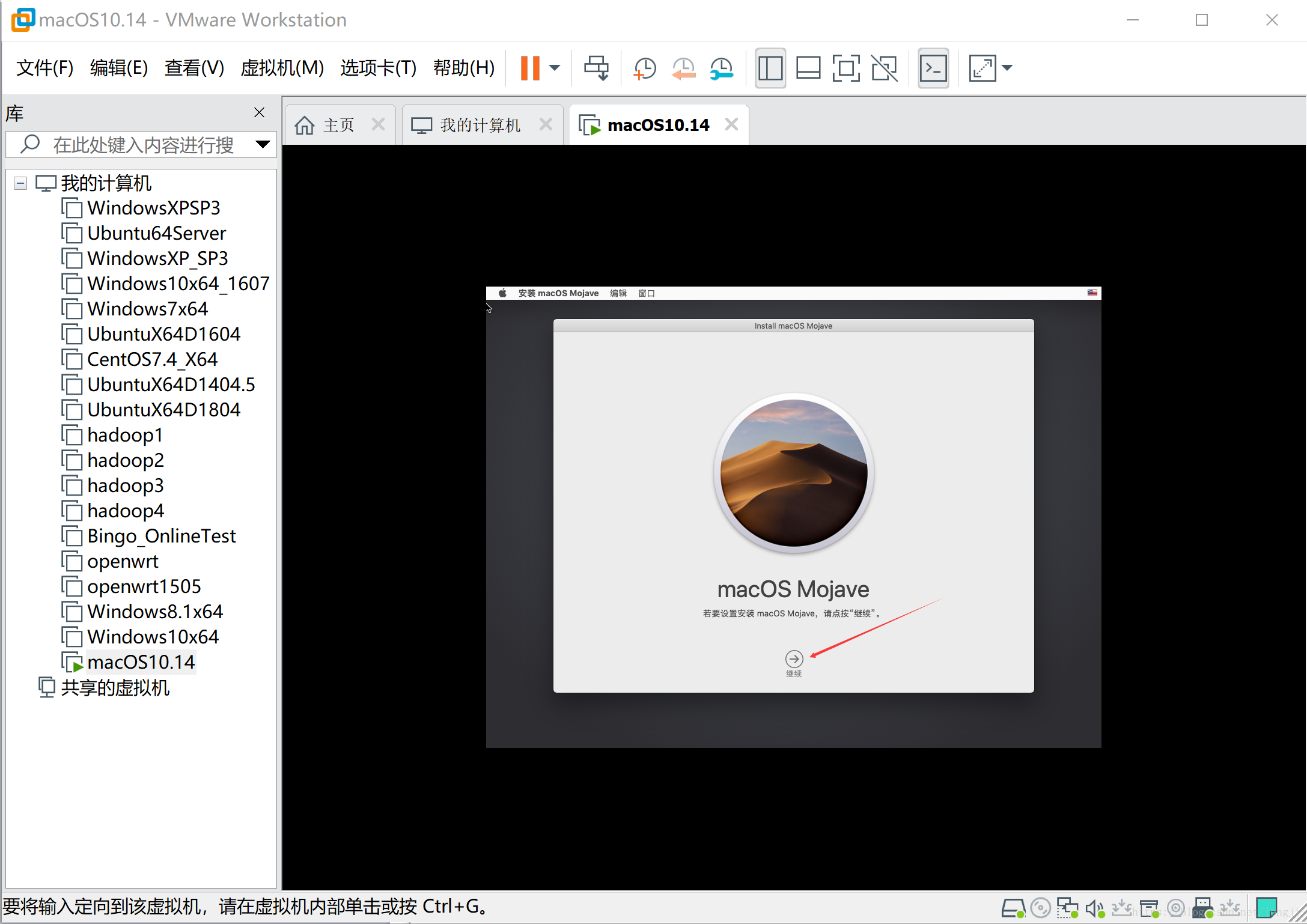The width and height of the screenshot is (1307, 924).
Task: Close the 我的计算机 tab
Action: [546, 124]
